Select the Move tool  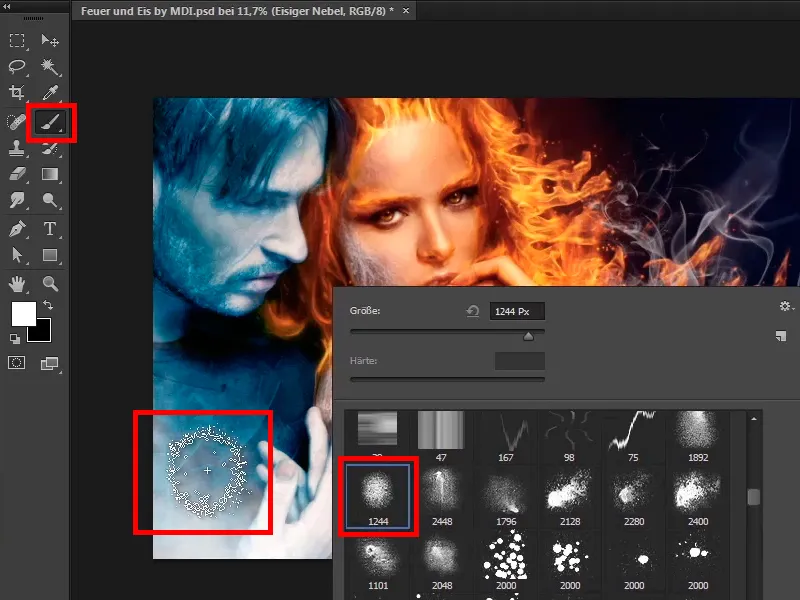tap(50, 40)
